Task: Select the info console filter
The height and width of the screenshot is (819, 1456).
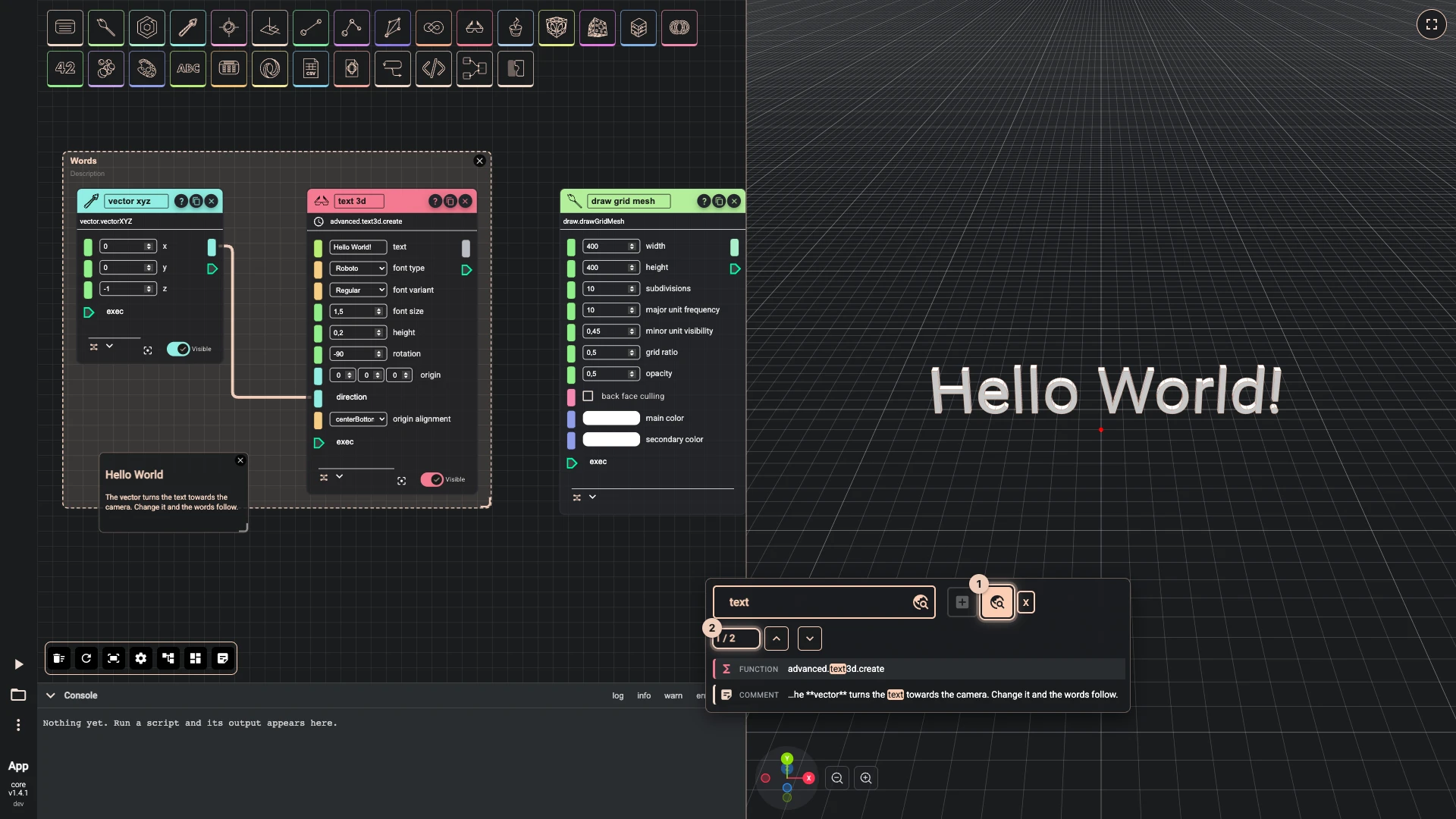Action: [644, 695]
